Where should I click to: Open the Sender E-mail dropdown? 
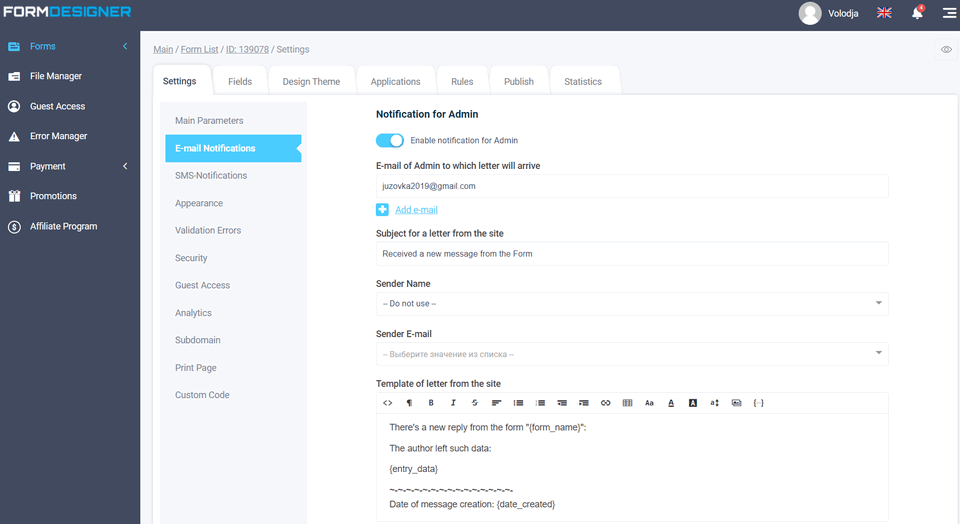pyautogui.click(x=631, y=354)
